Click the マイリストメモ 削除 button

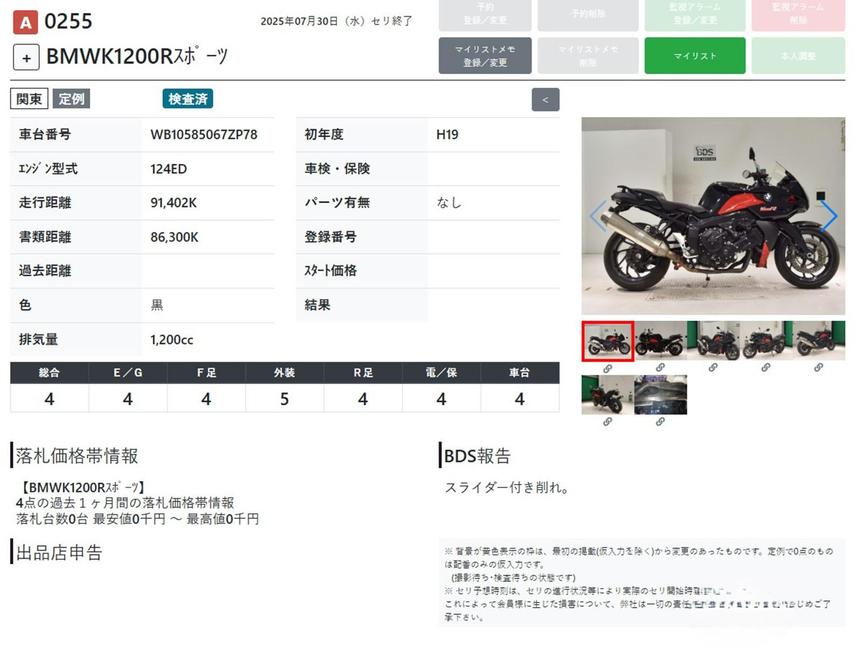tap(588, 56)
